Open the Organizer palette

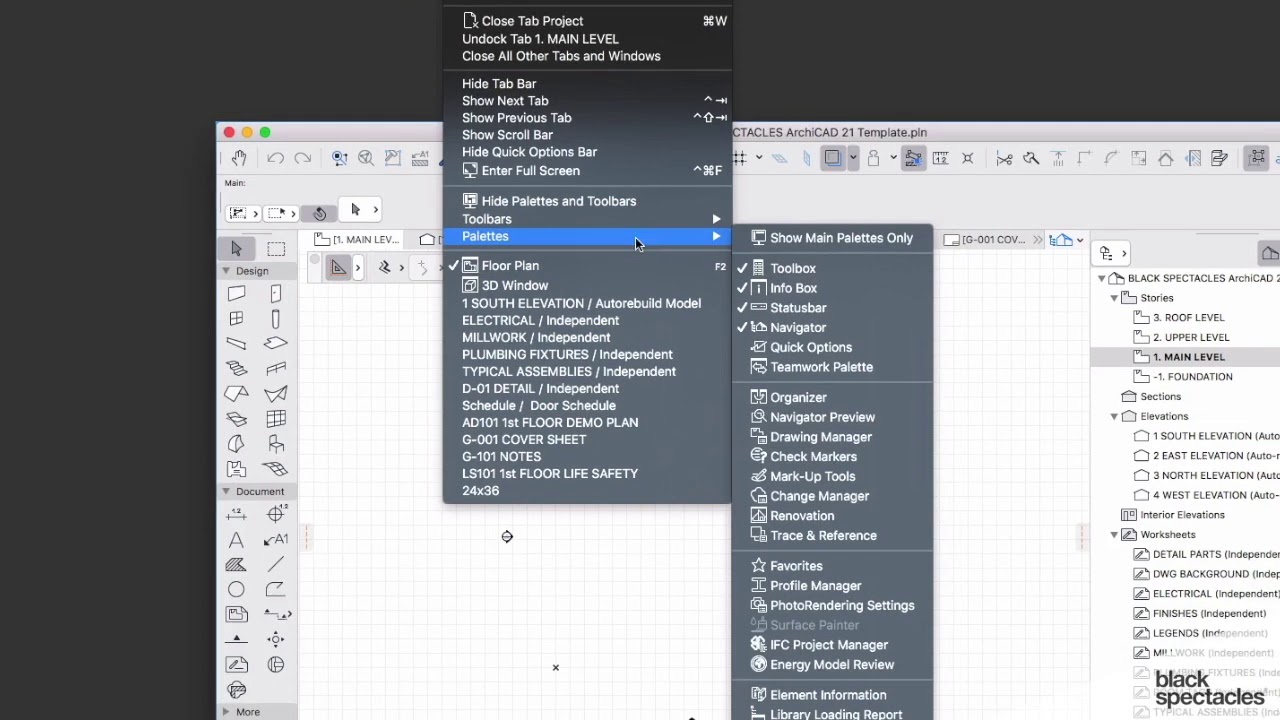[798, 397]
